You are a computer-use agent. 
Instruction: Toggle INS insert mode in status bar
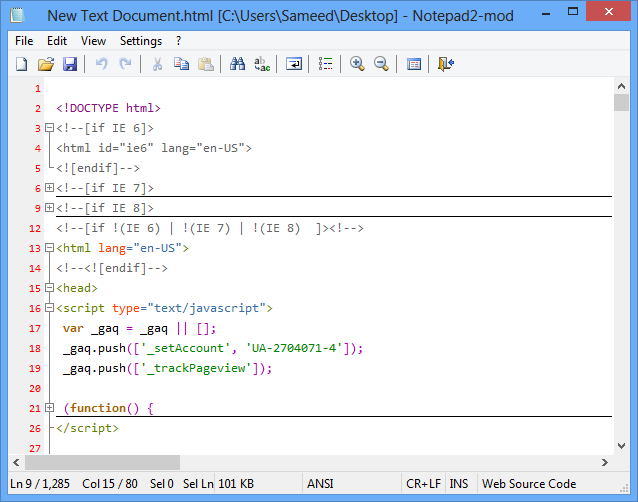pyautogui.click(x=459, y=484)
